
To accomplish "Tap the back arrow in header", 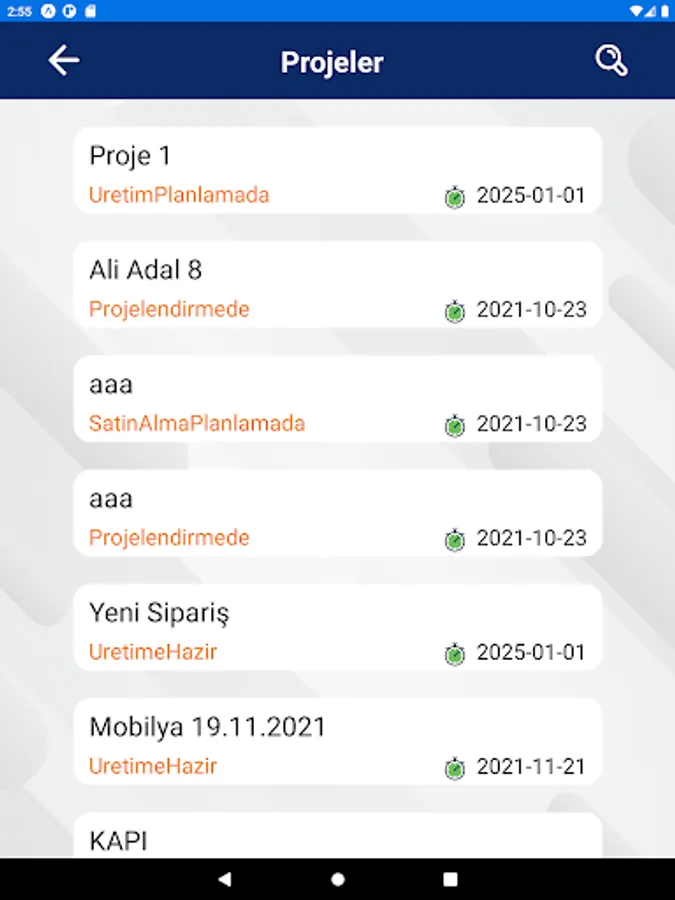I will pyautogui.click(x=64, y=61).
